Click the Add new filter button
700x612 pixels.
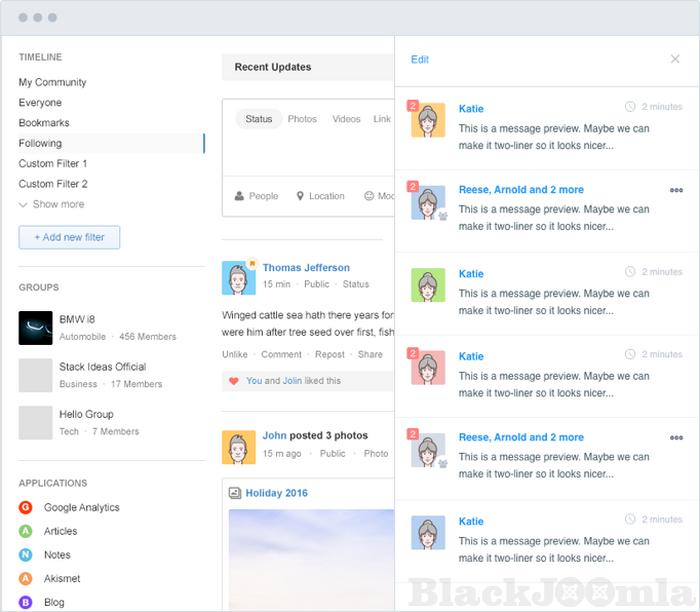[x=69, y=237]
